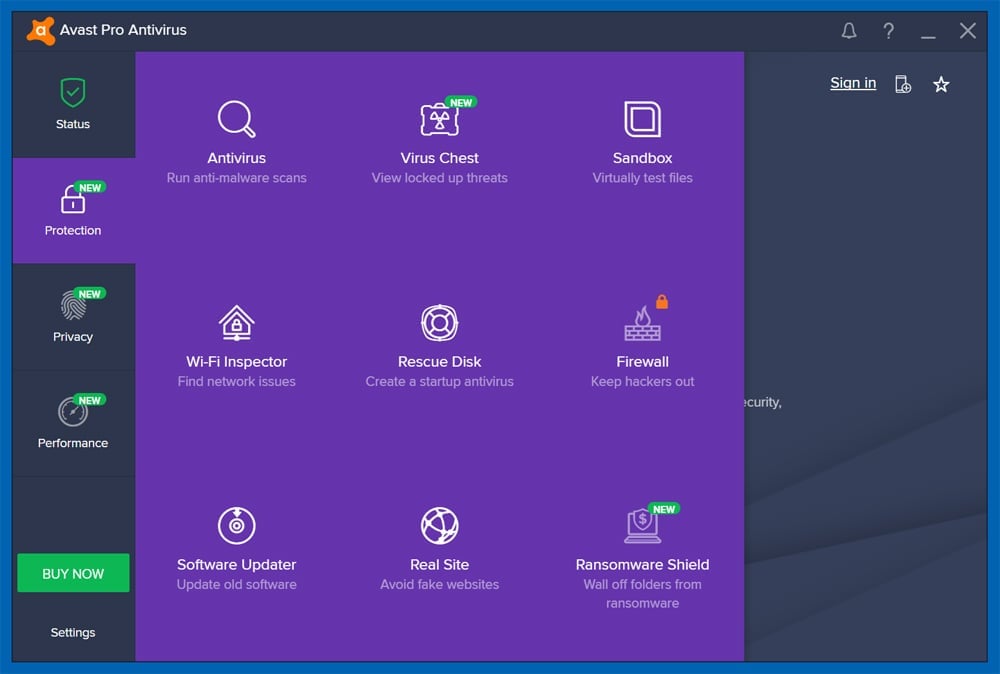This screenshot has height=674, width=1000.
Task: Click 'Avoid fake websites' description
Action: (439, 584)
